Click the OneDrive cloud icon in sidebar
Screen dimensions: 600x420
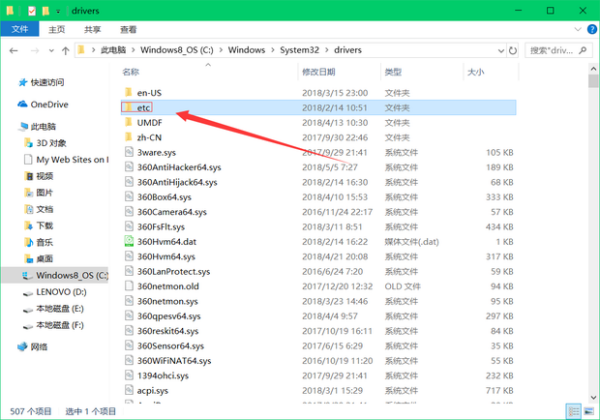(22, 104)
